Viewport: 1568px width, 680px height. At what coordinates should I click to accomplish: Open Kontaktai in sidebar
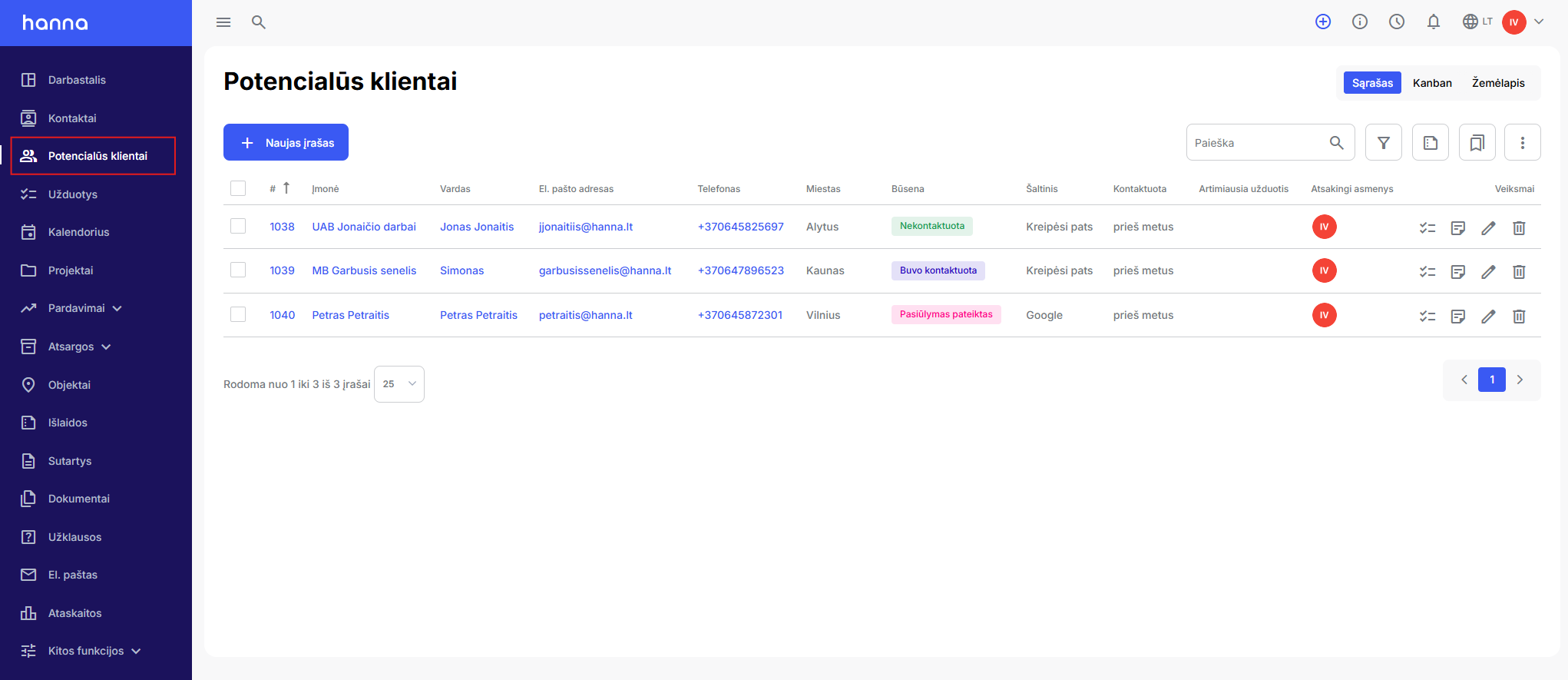pos(72,118)
